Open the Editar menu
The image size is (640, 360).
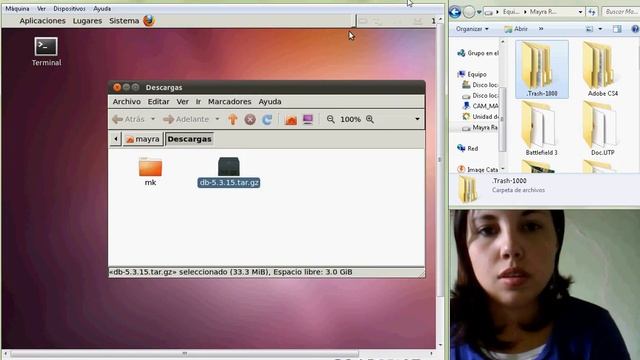click(x=158, y=102)
